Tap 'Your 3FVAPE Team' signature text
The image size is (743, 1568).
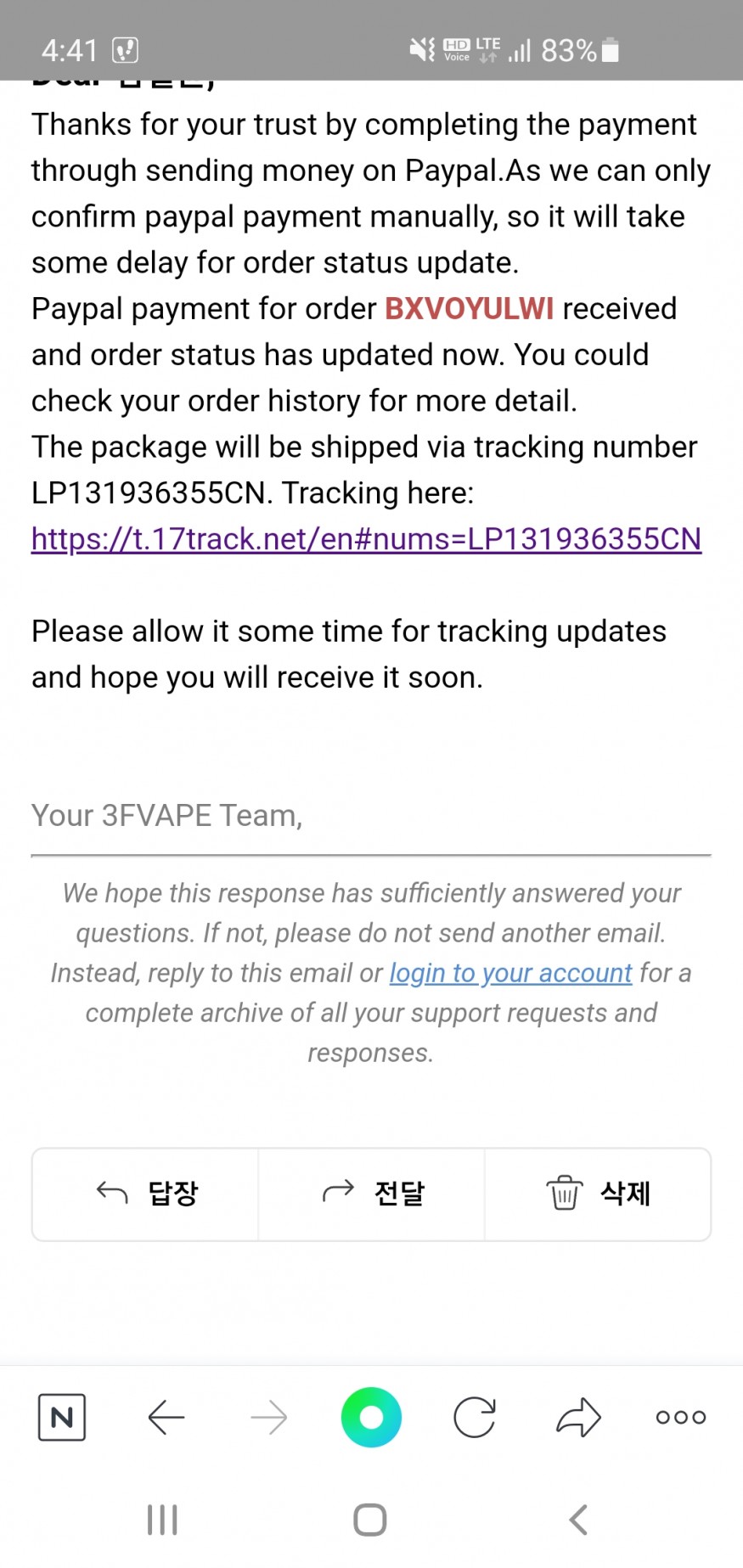click(x=166, y=815)
